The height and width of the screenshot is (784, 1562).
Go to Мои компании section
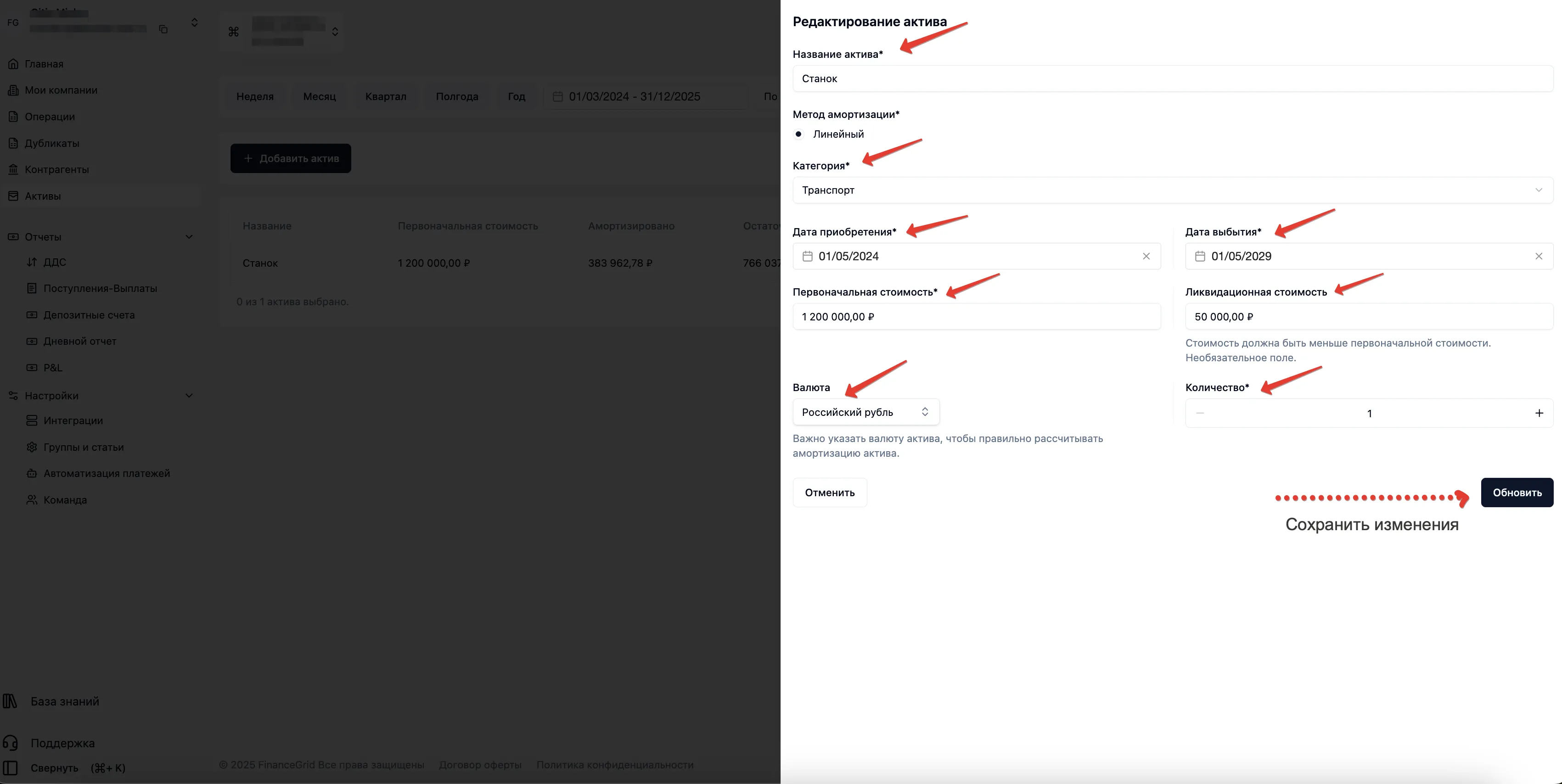tap(61, 90)
